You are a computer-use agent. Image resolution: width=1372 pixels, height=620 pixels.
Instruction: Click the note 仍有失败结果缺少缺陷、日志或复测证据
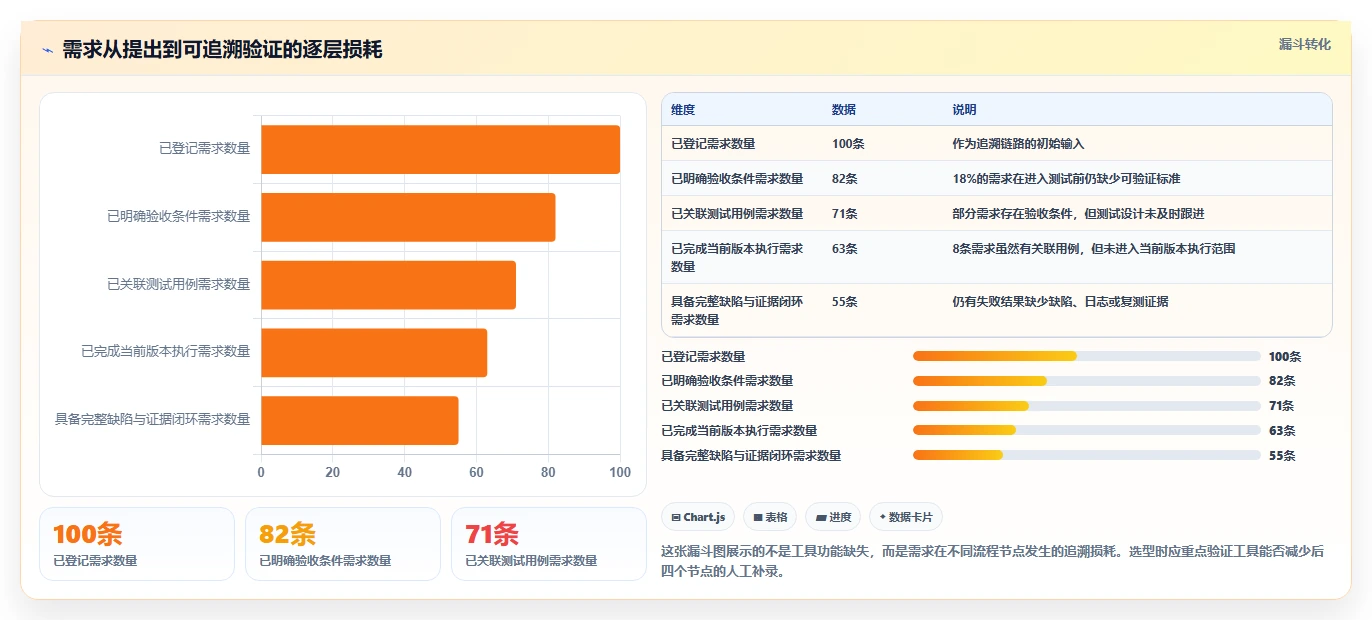click(1061, 302)
